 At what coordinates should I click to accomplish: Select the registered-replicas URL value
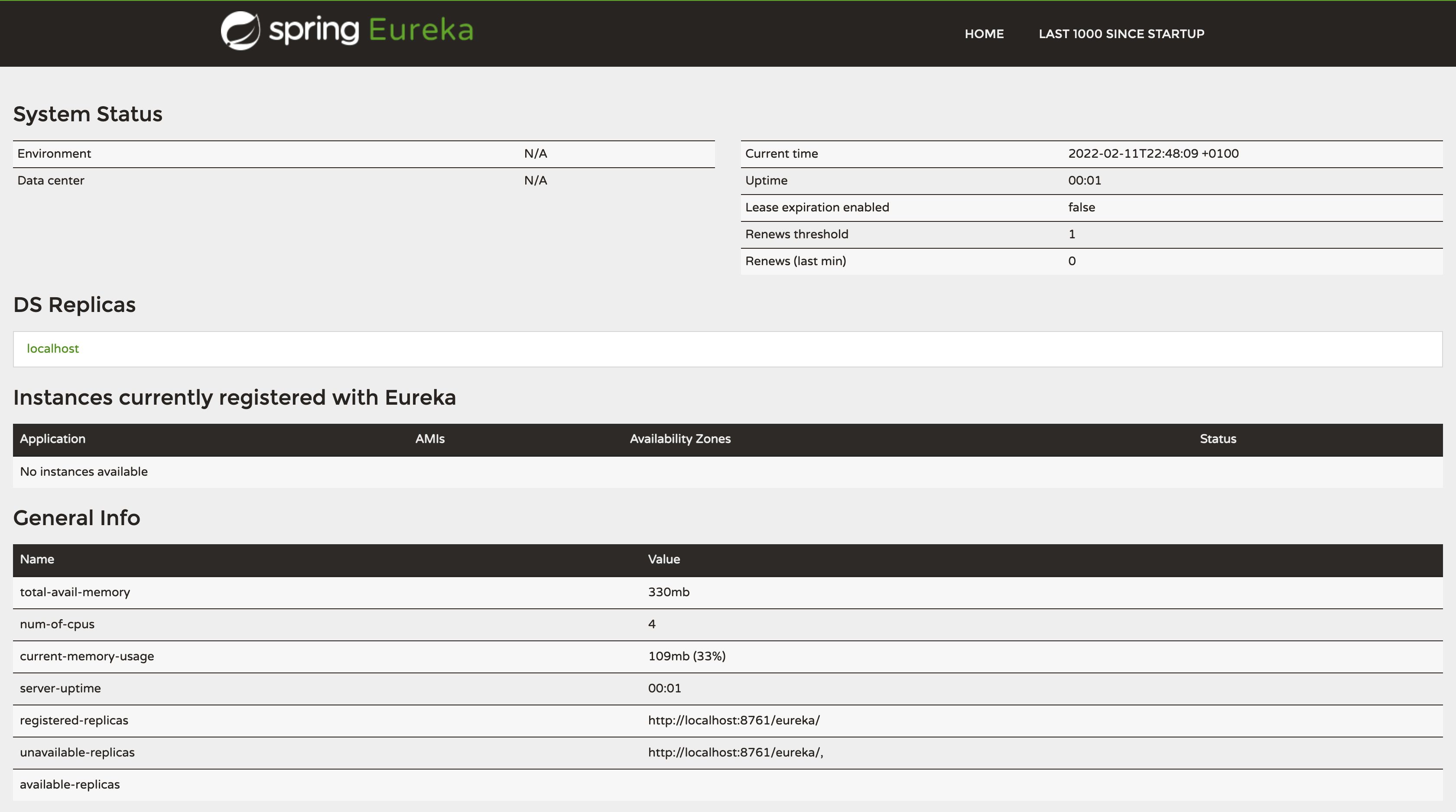tap(734, 721)
